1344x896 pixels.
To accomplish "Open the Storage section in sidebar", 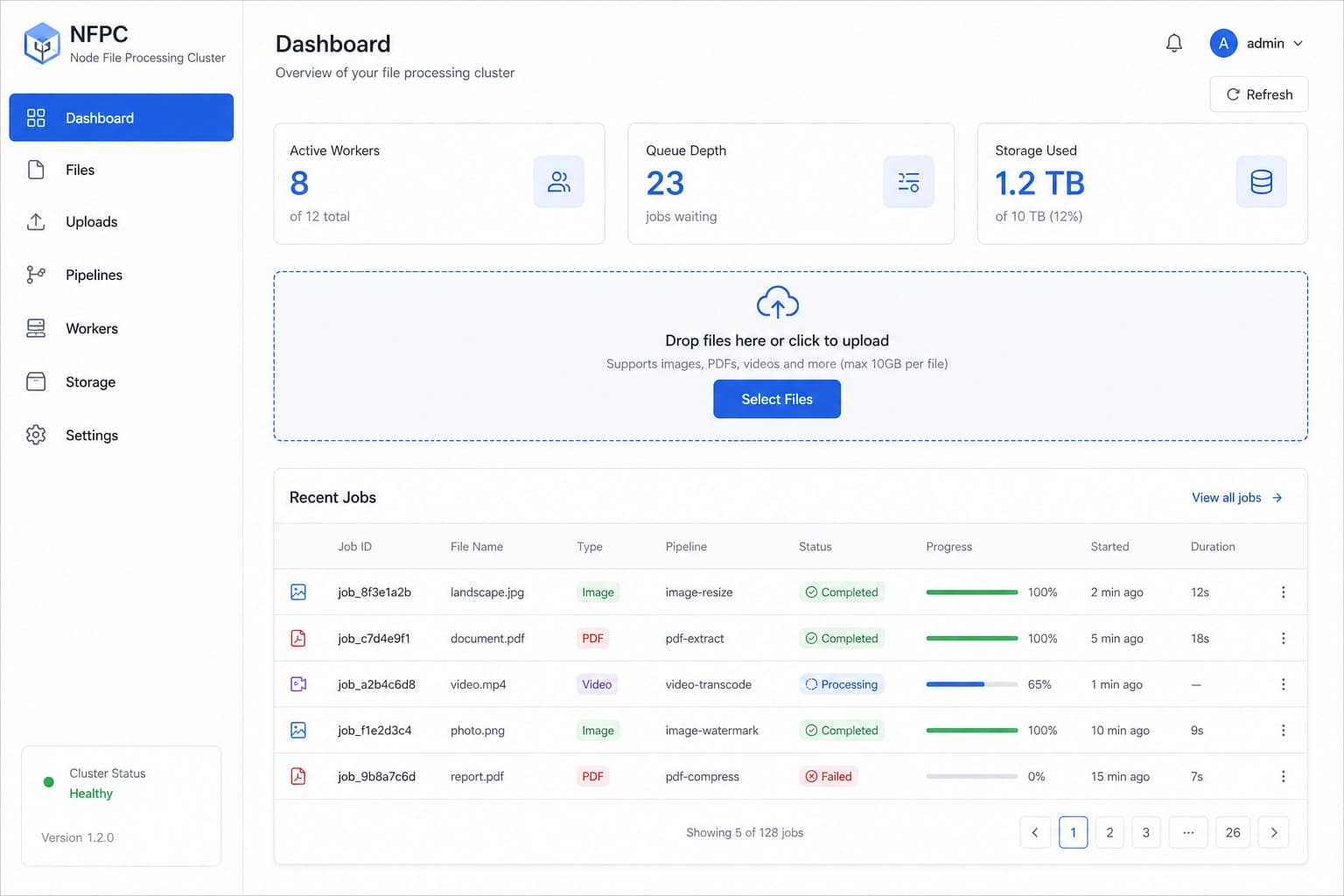I will click(121, 382).
